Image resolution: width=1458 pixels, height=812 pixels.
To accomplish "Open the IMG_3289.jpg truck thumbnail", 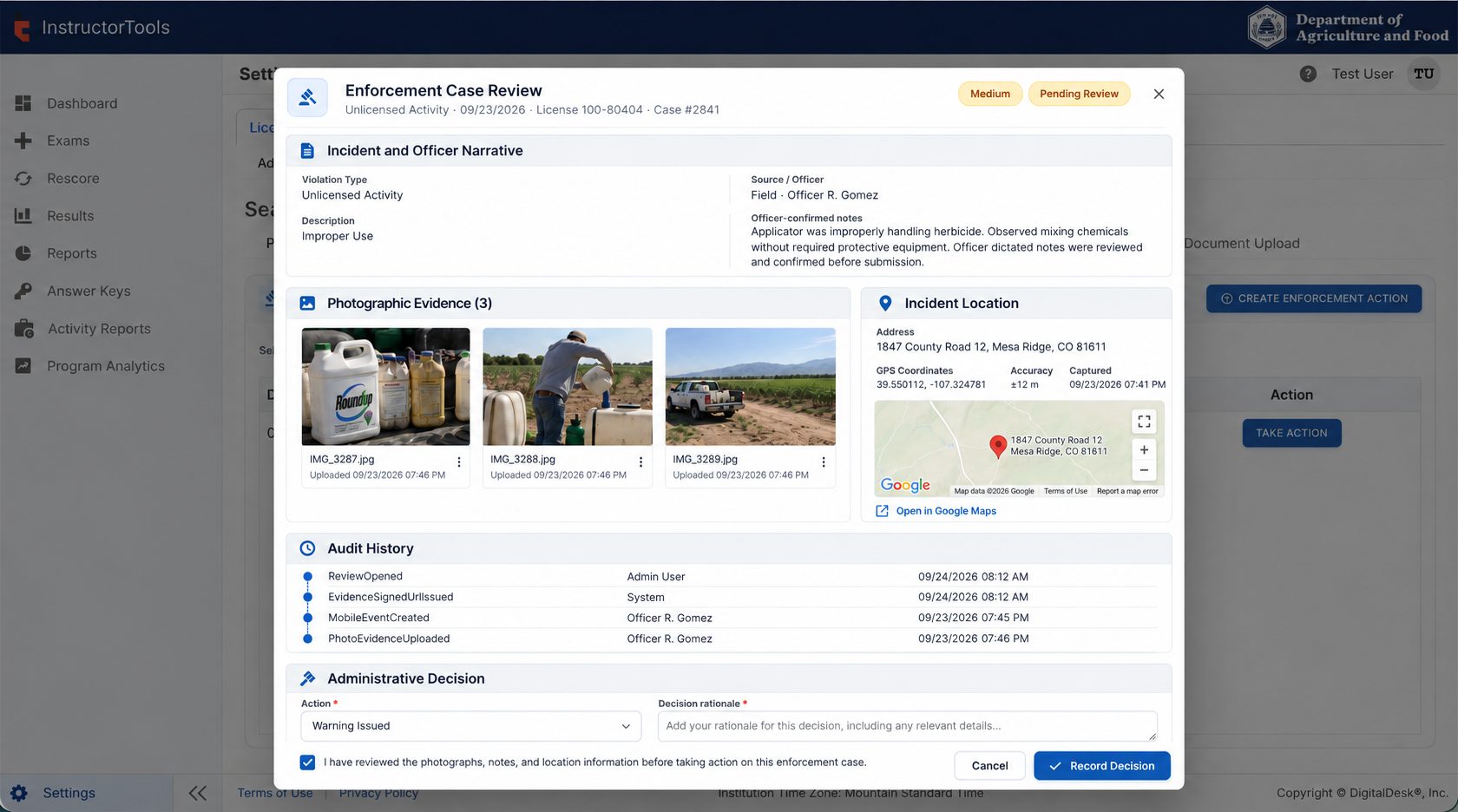I will (x=751, y=387).
